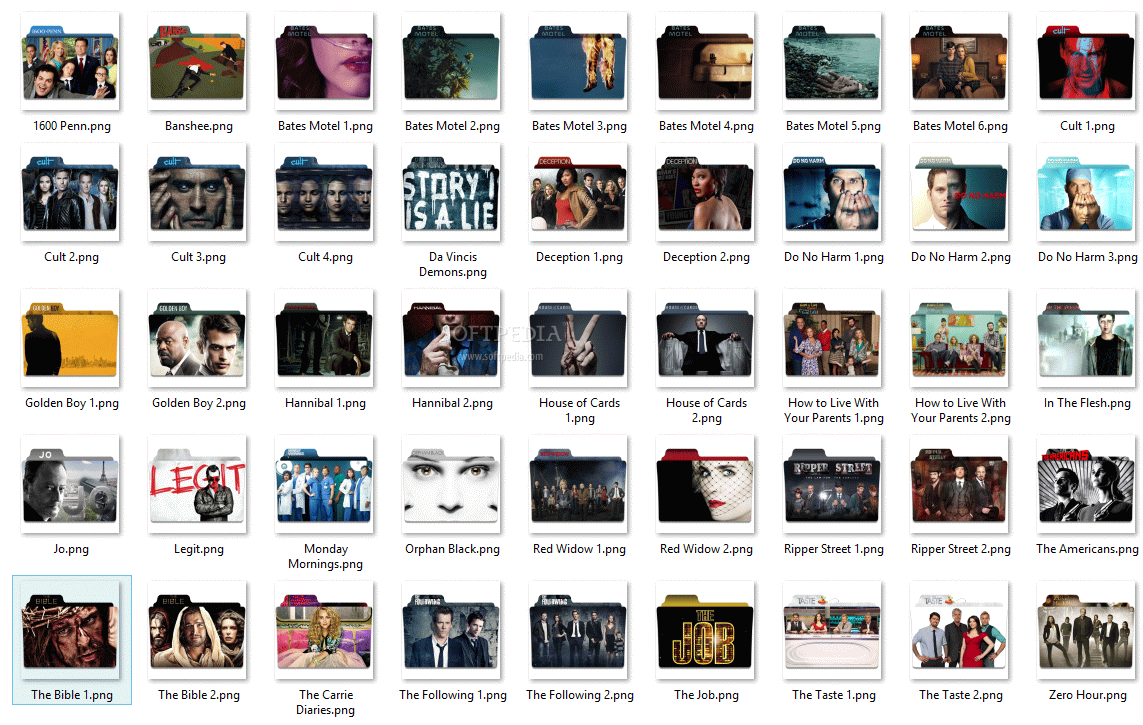Select The Taste 2 icon

tap(959, 630)
